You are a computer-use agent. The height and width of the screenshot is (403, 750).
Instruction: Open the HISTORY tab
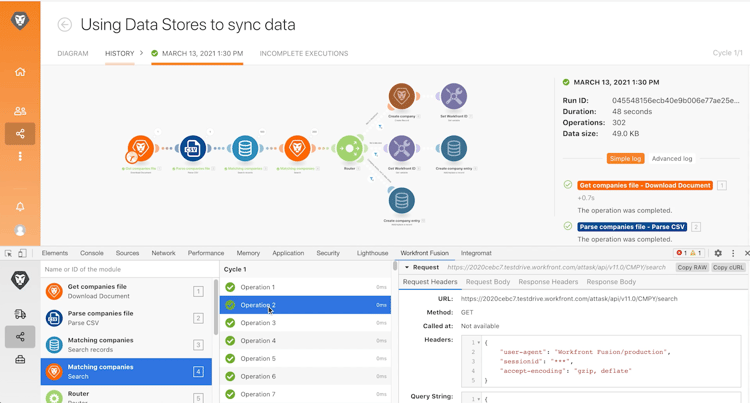click(120, 54)
